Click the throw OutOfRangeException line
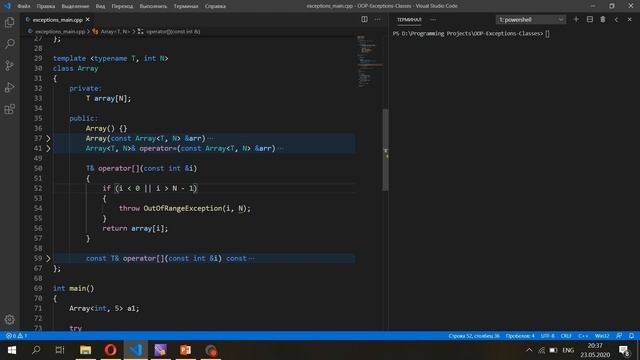The image size is (640, 360). point(184,208)
